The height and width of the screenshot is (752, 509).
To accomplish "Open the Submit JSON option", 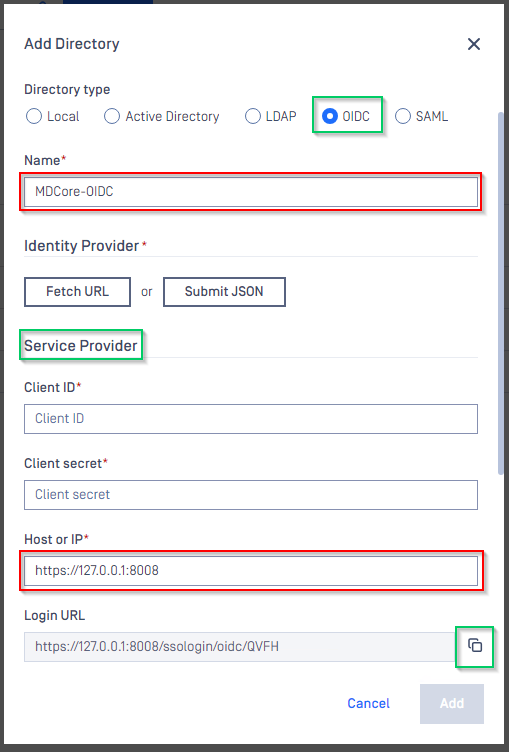I will tap(224, 292).
